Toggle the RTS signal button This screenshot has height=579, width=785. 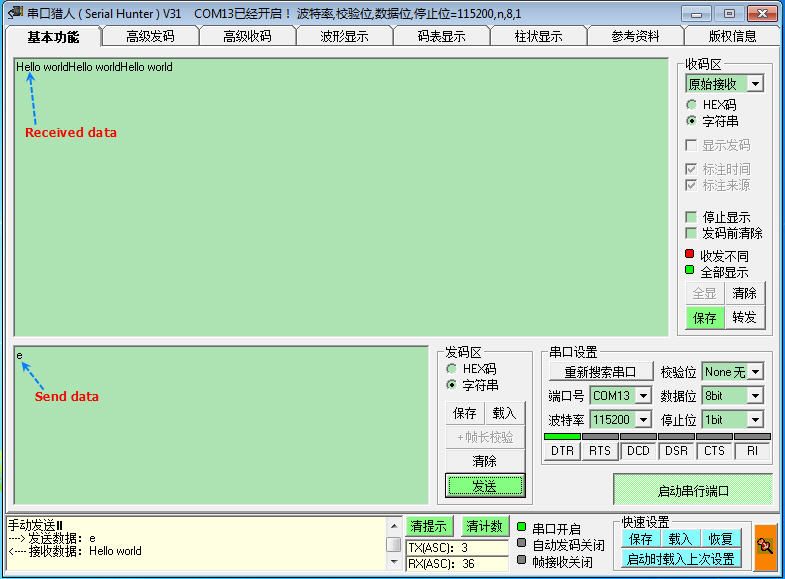point(600,450)
